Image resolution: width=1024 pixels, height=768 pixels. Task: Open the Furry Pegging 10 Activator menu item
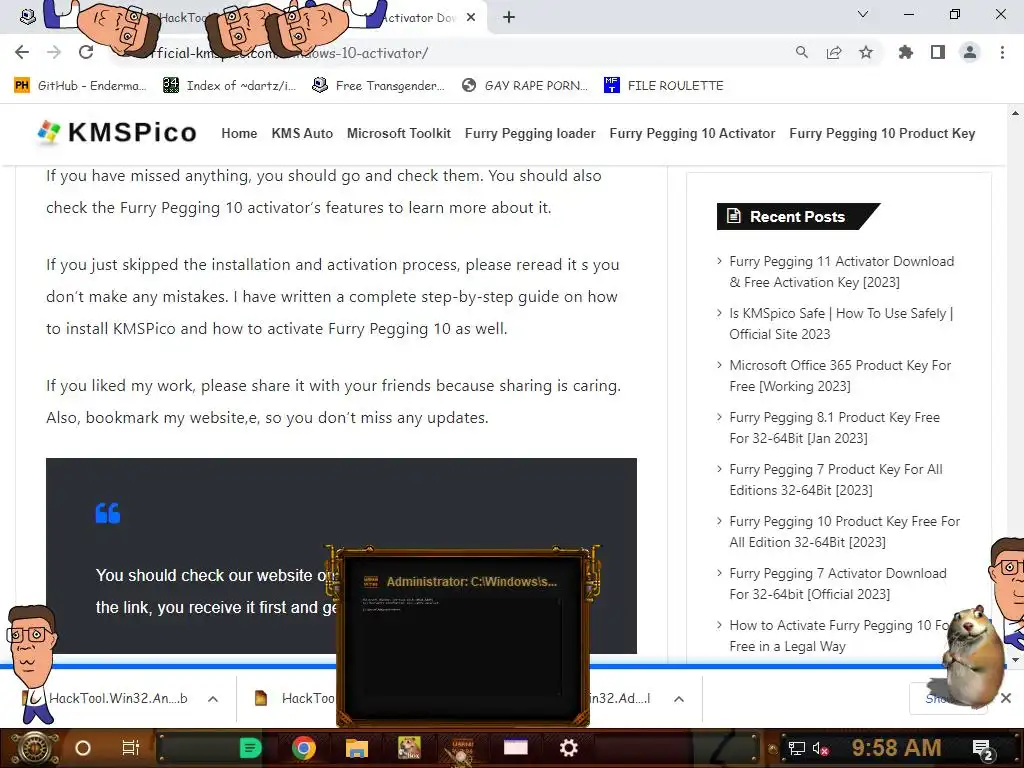(x=692, y=133)
